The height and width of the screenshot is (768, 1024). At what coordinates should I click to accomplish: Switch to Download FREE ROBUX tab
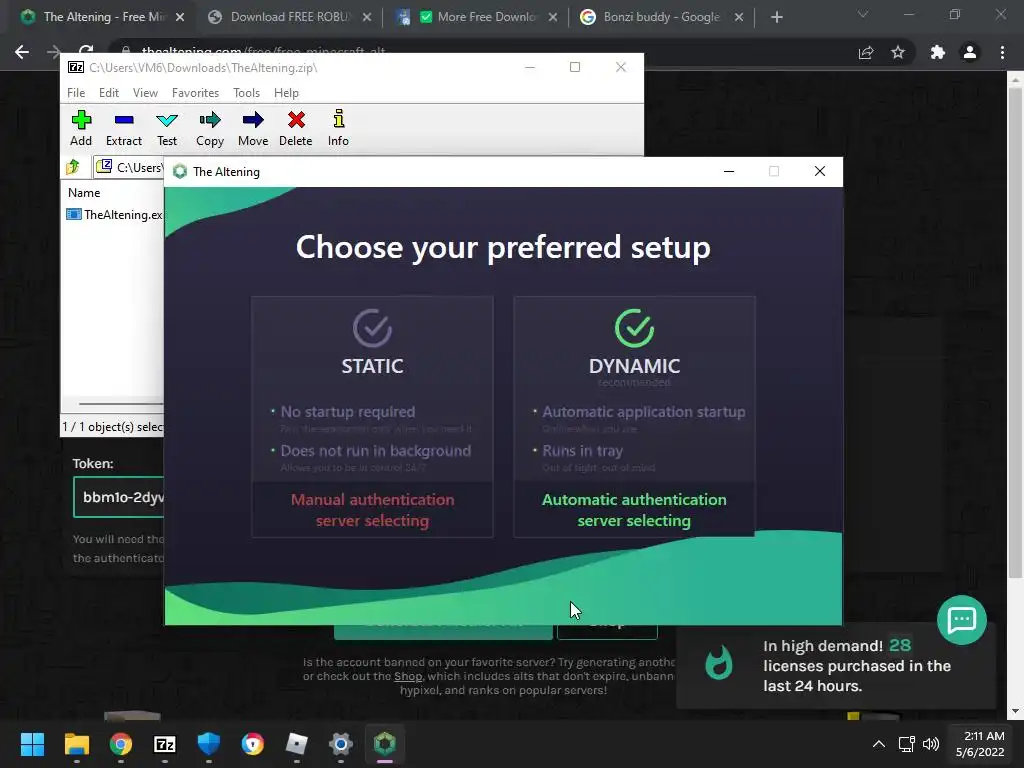click(289, 17)
